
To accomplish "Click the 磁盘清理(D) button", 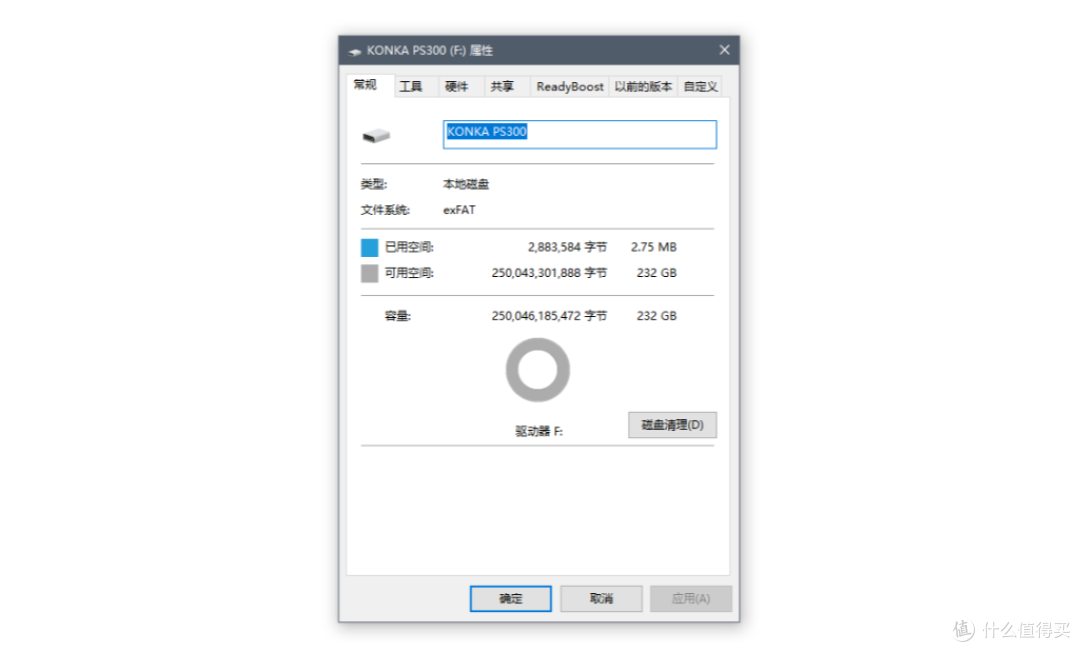I will pos(672,425).
